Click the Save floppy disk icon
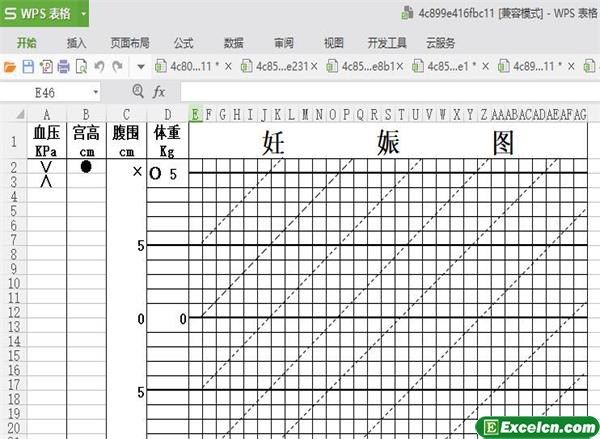 click(28, 67)
